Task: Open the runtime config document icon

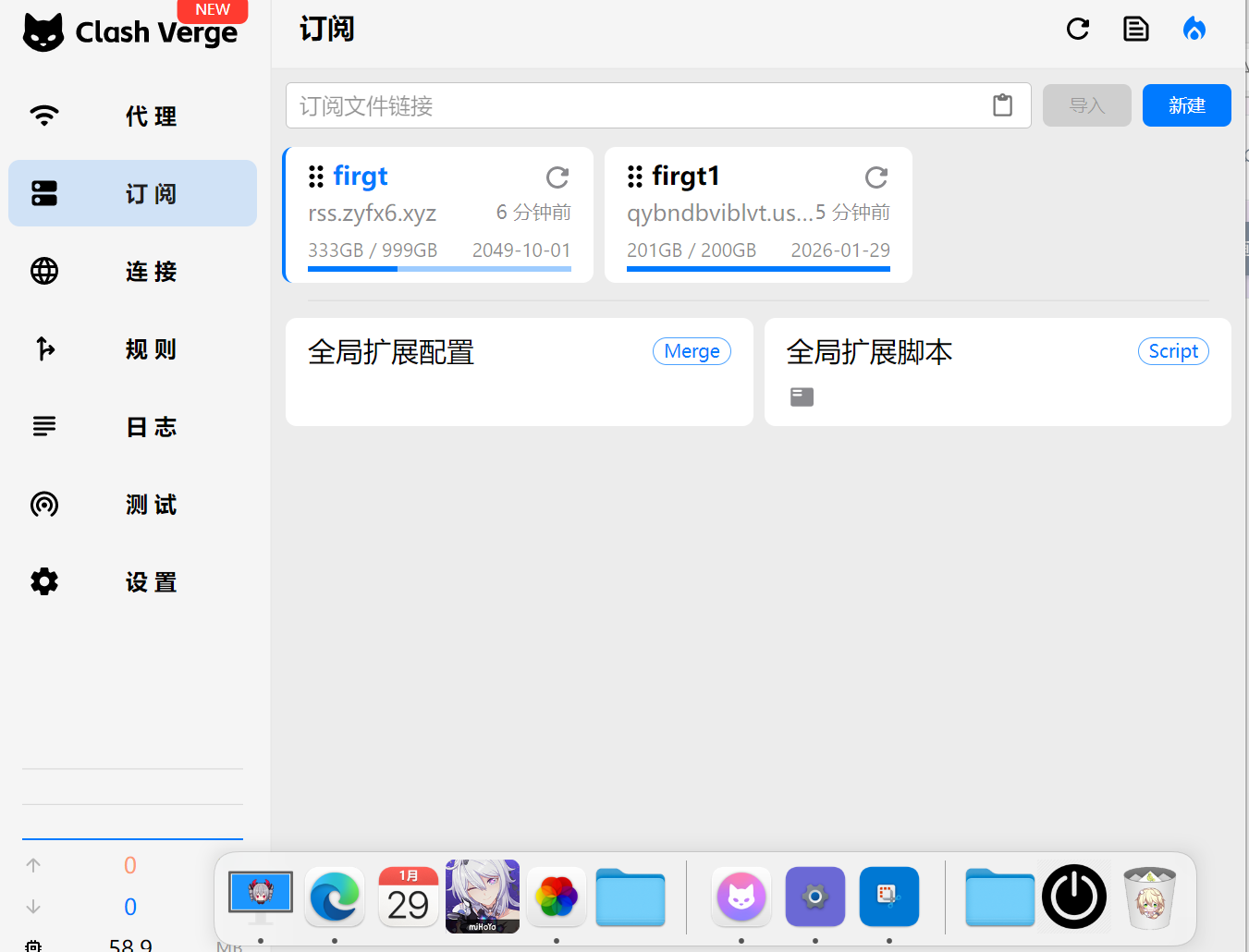Action: (x=1135, y=30)
